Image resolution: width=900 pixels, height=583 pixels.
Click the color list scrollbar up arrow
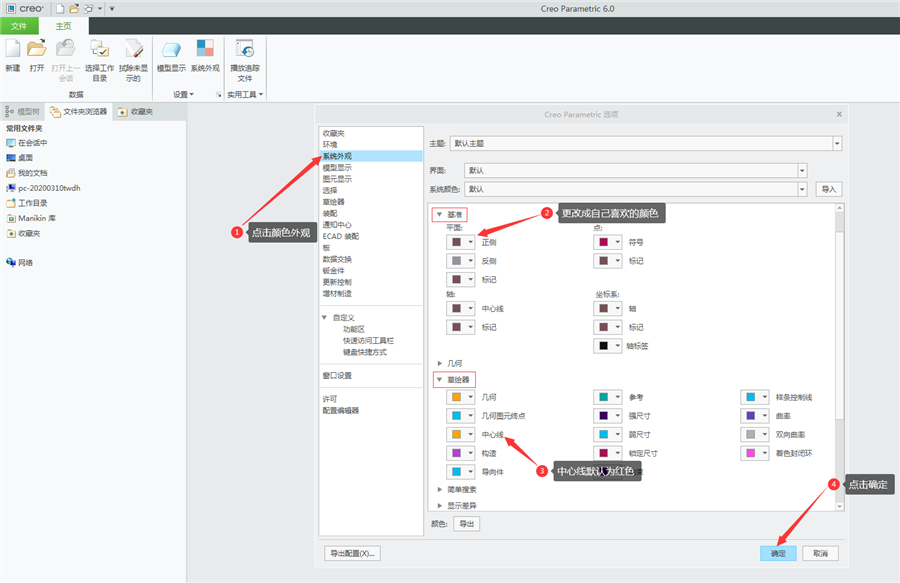click(840, 208)
